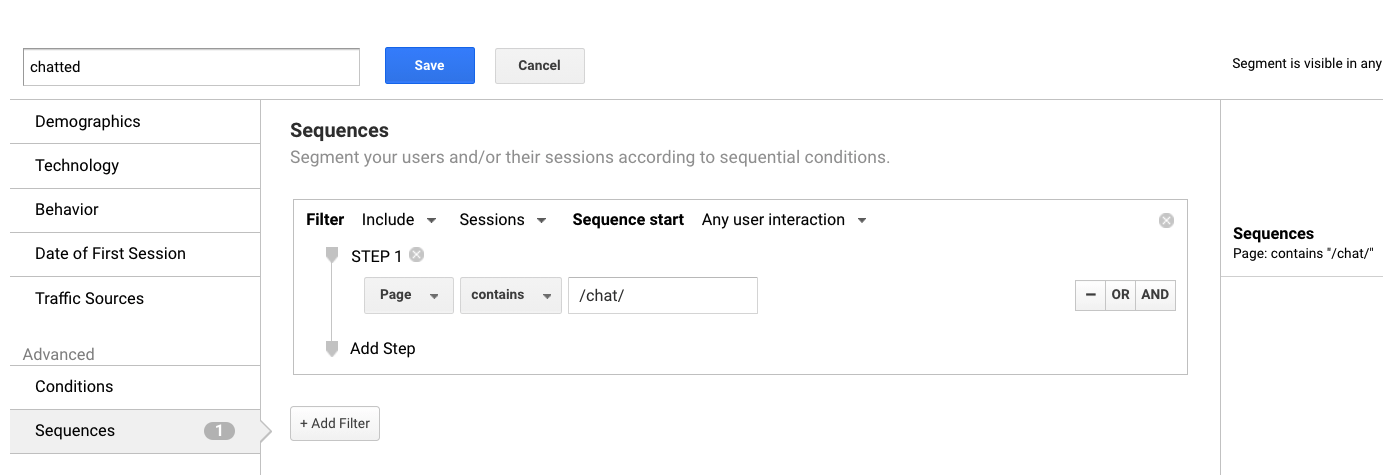The height and width of the screenshot is (475, 1383).
Task: Go to the Traffic Sources section
Action: [135, 299]
